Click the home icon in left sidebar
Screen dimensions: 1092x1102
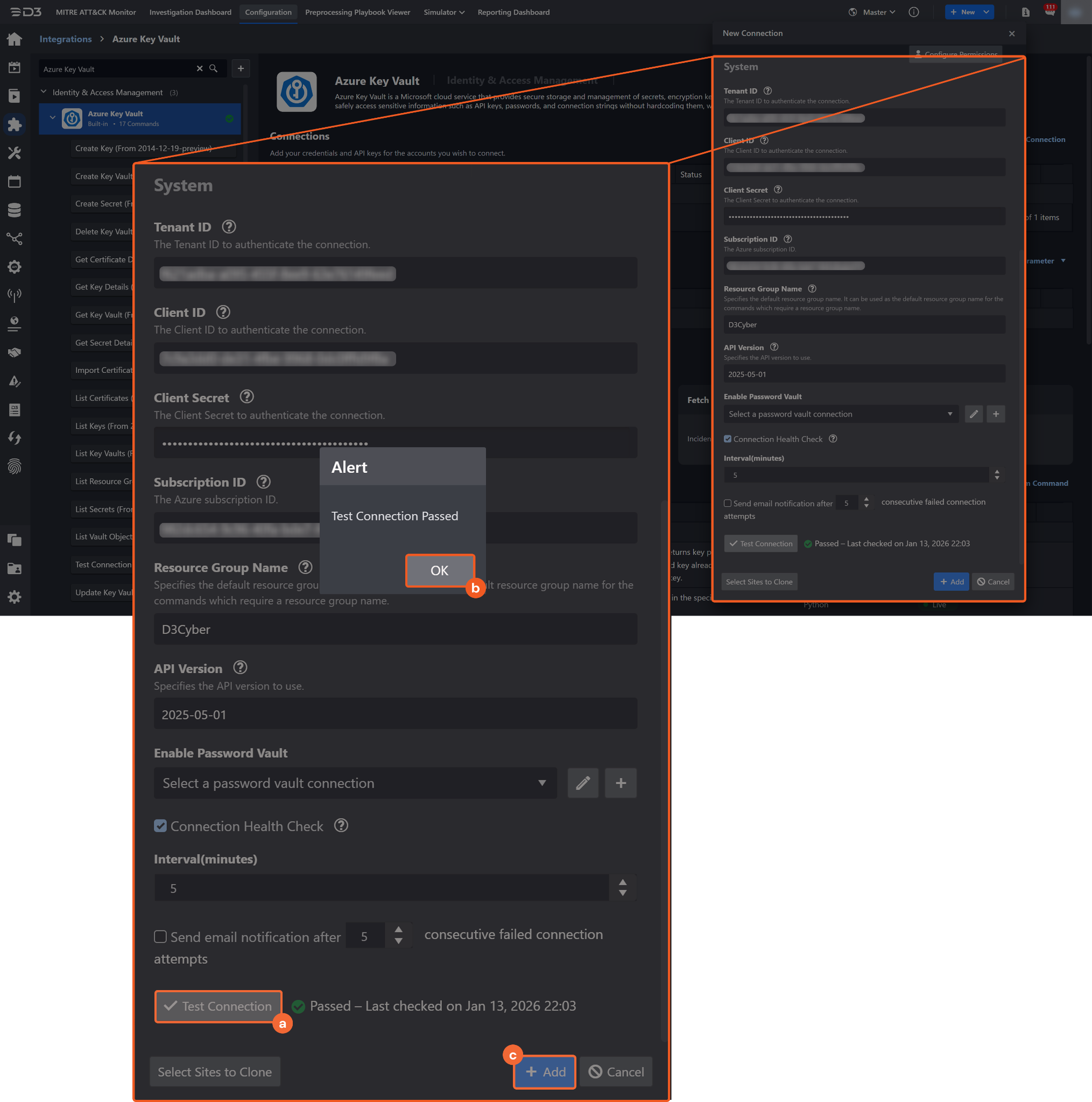click(15, 39)
